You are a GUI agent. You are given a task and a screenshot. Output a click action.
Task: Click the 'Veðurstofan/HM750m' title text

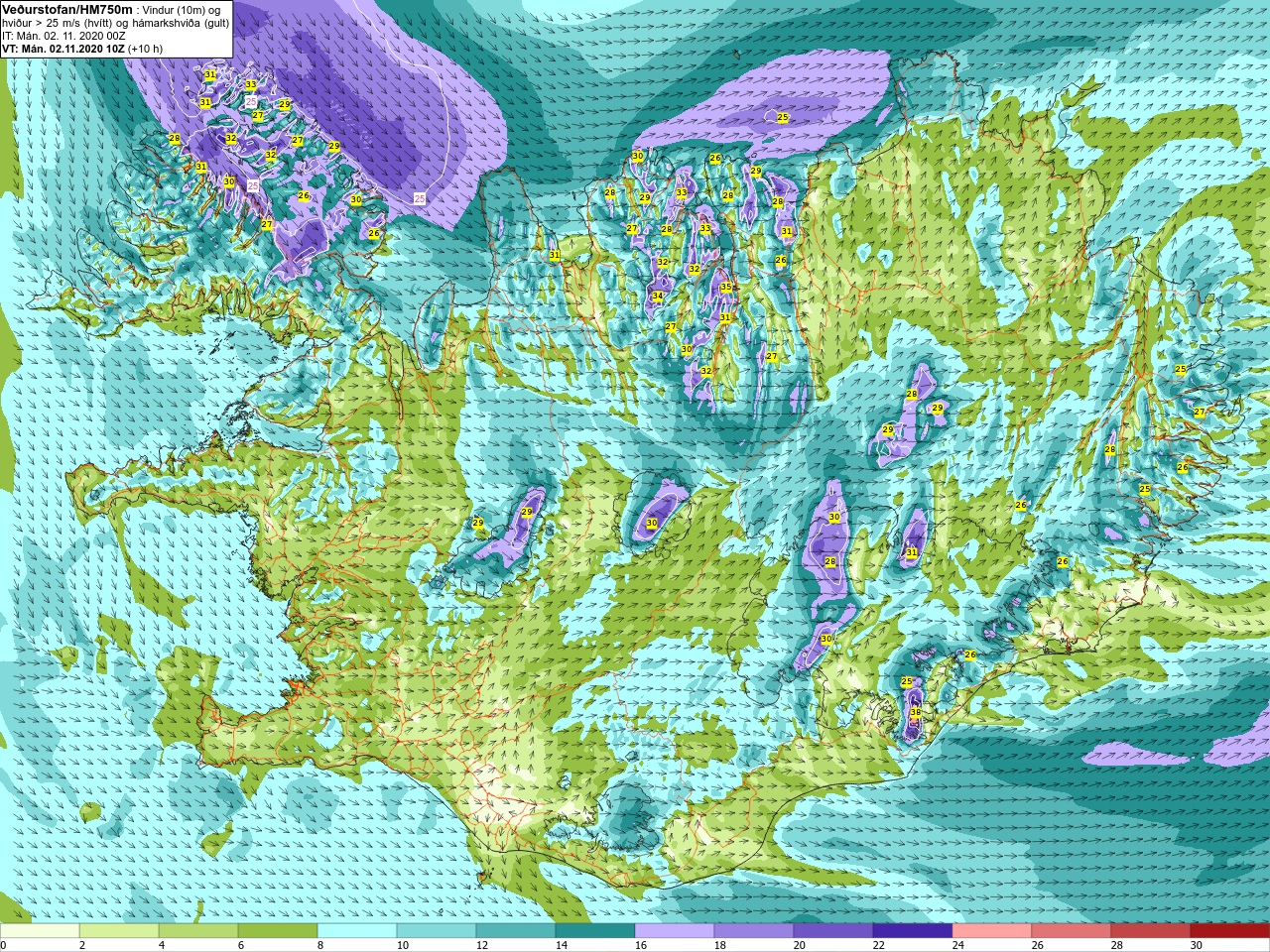[x=67, y=9]
